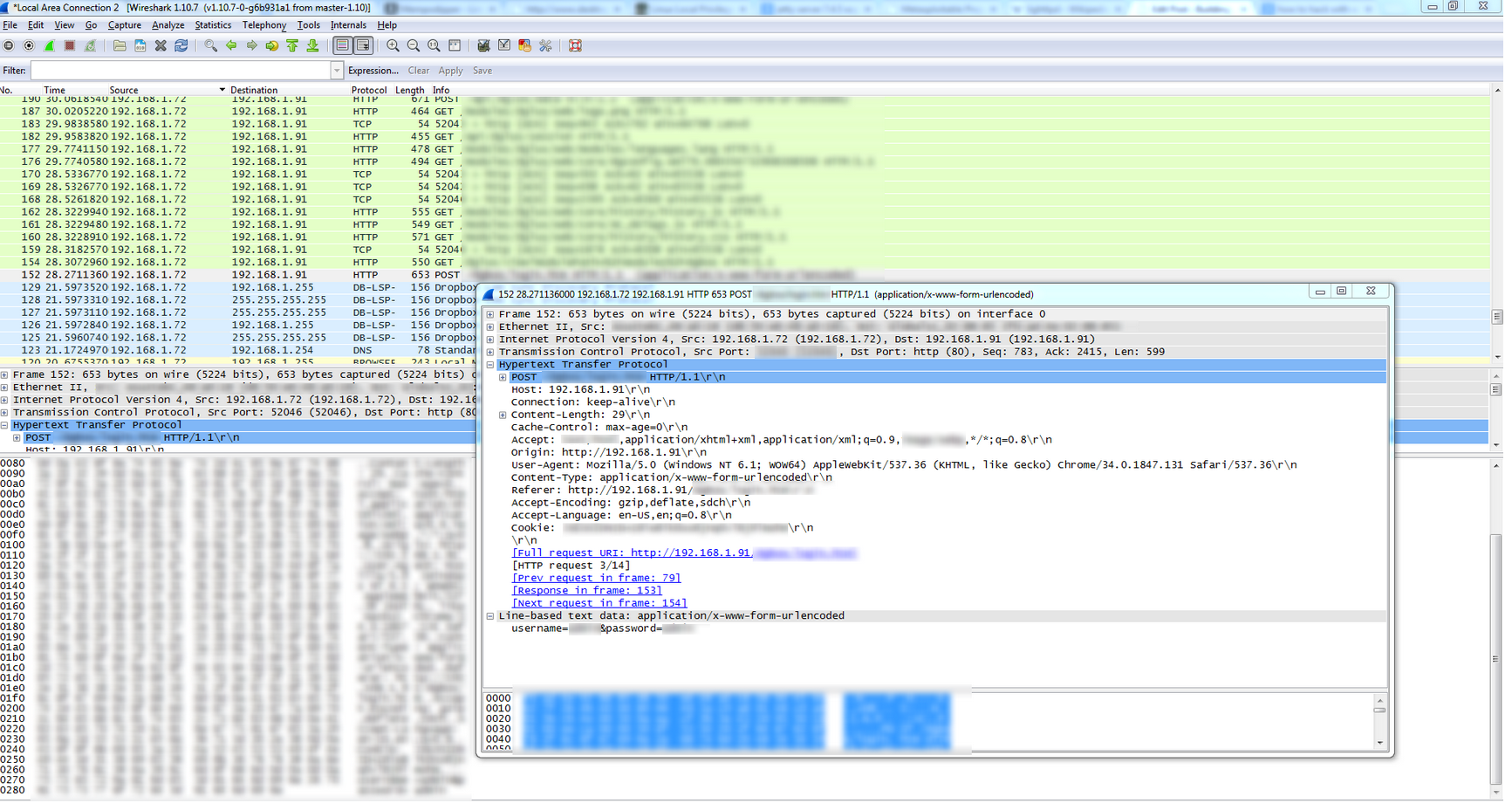Expand Frame 152 node in popup window
1512x810 pixels.
point(490,314)
